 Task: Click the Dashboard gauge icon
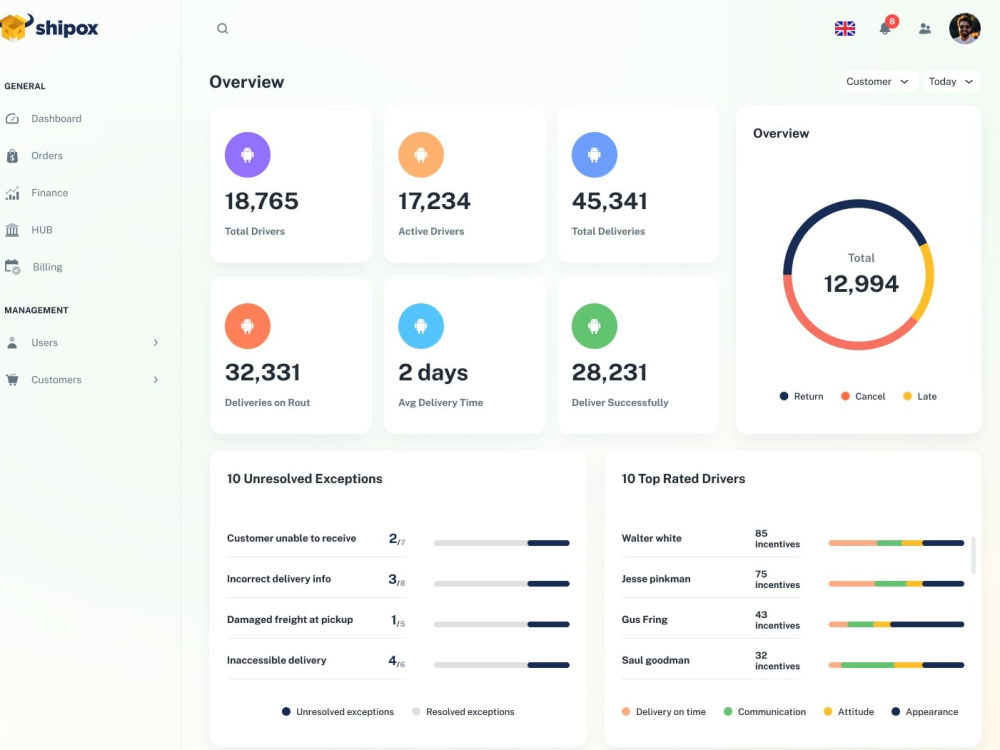[12, 119]
